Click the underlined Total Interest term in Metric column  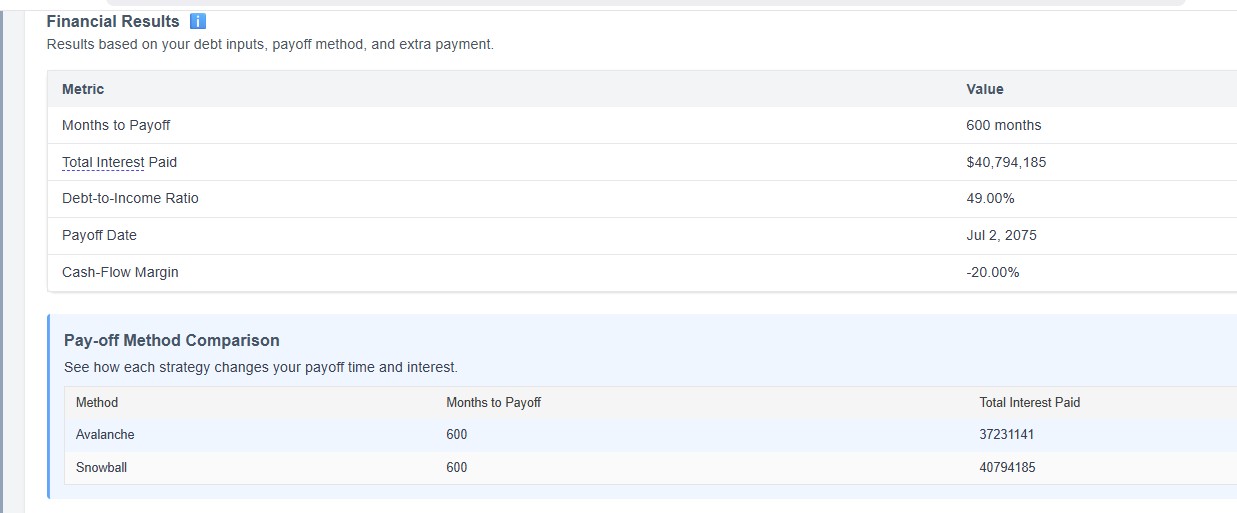click(103, 162)
